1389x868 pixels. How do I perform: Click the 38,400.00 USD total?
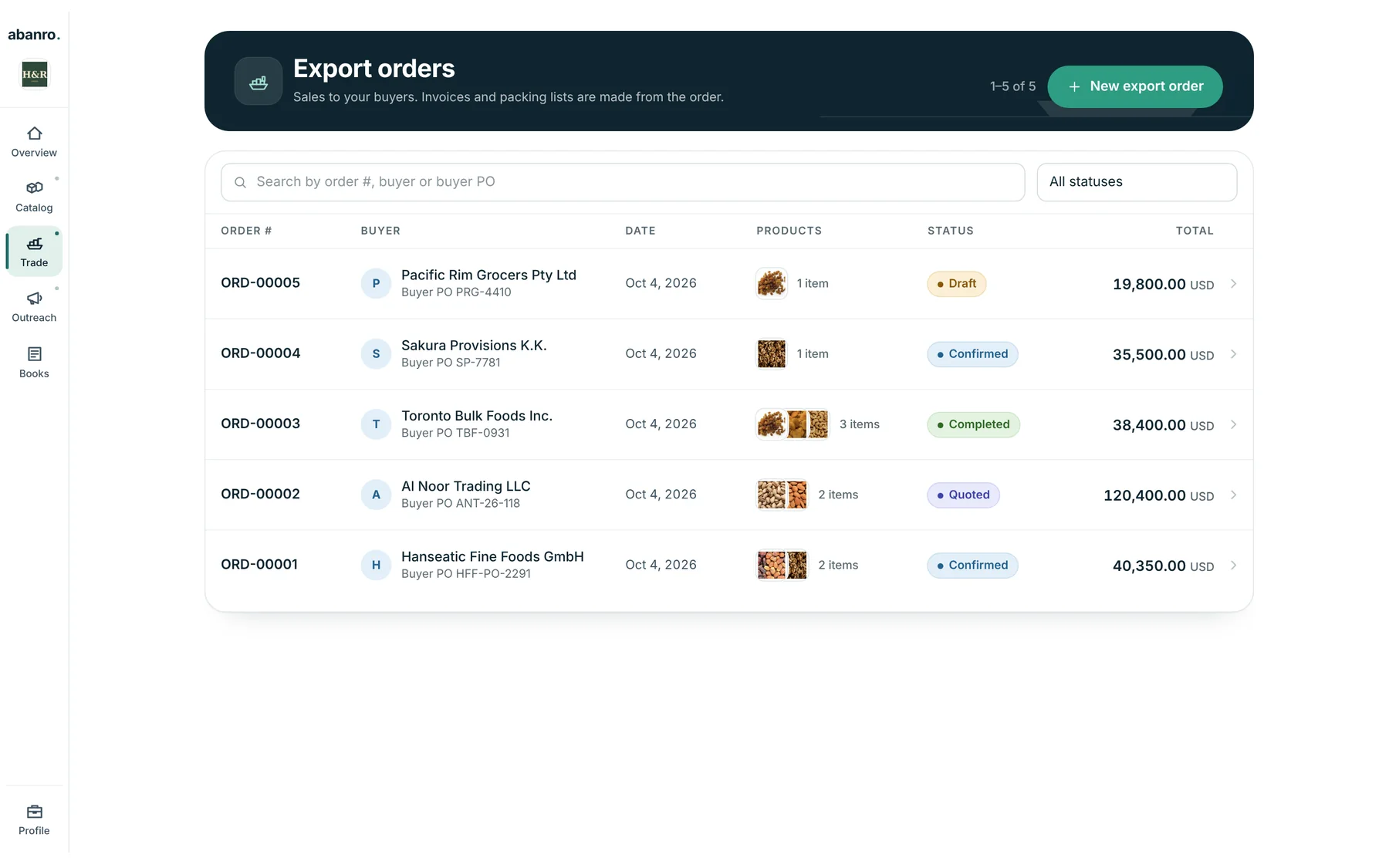[x=1163, y=425]
